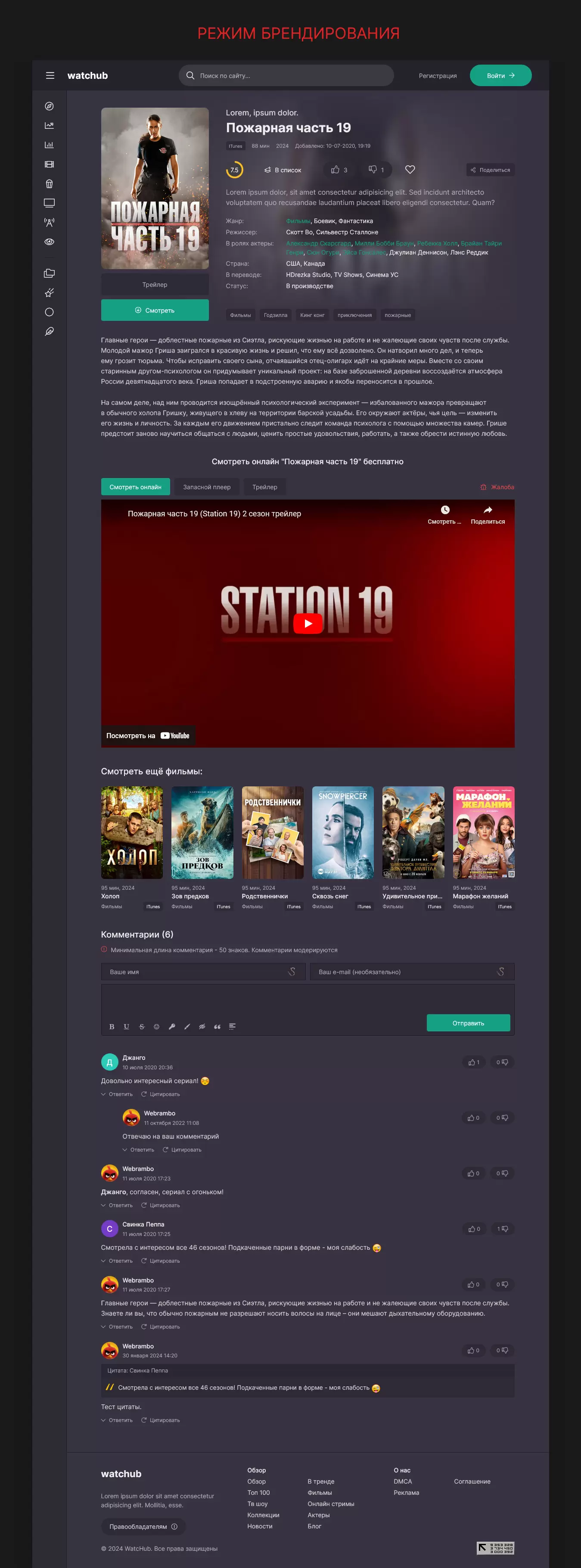Image resolution: width=581 pixels, height=1568 pixels.
Task: Switch to the 'Трейлер' player tab
Action: tap(265, 487)
